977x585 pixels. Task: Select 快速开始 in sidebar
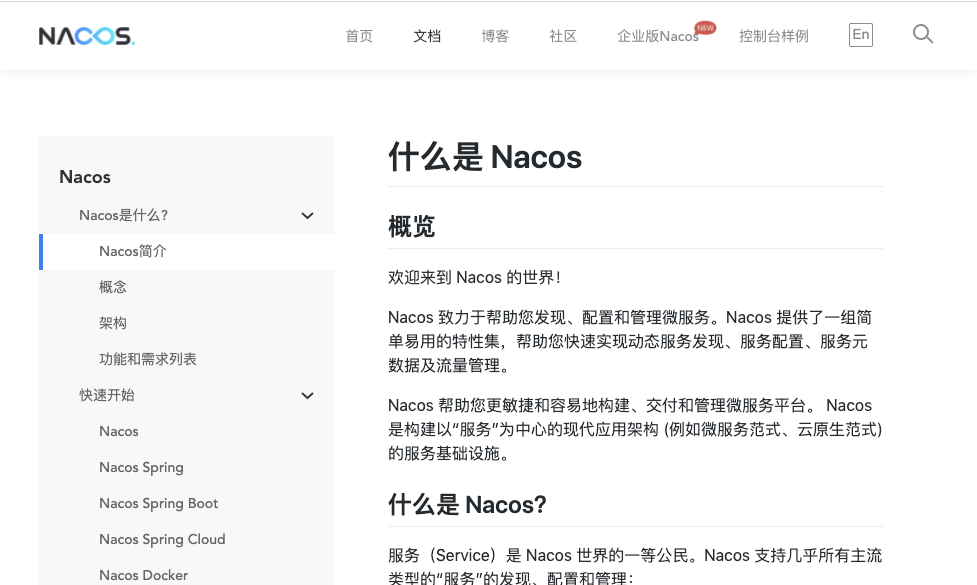pyautogui.click(x=107, y=396)
